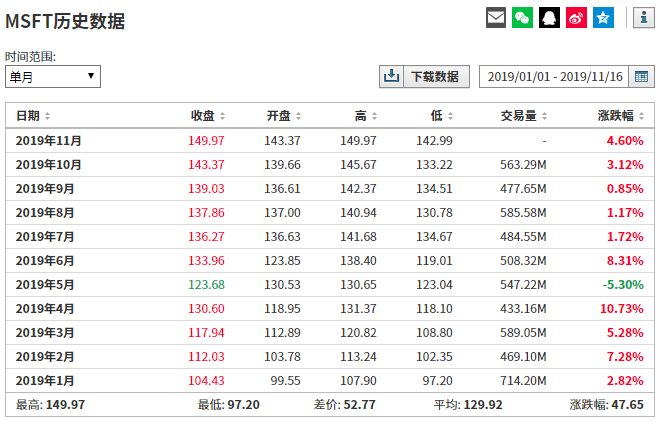Click the volume 714.20M cell

tap(523, 380)
